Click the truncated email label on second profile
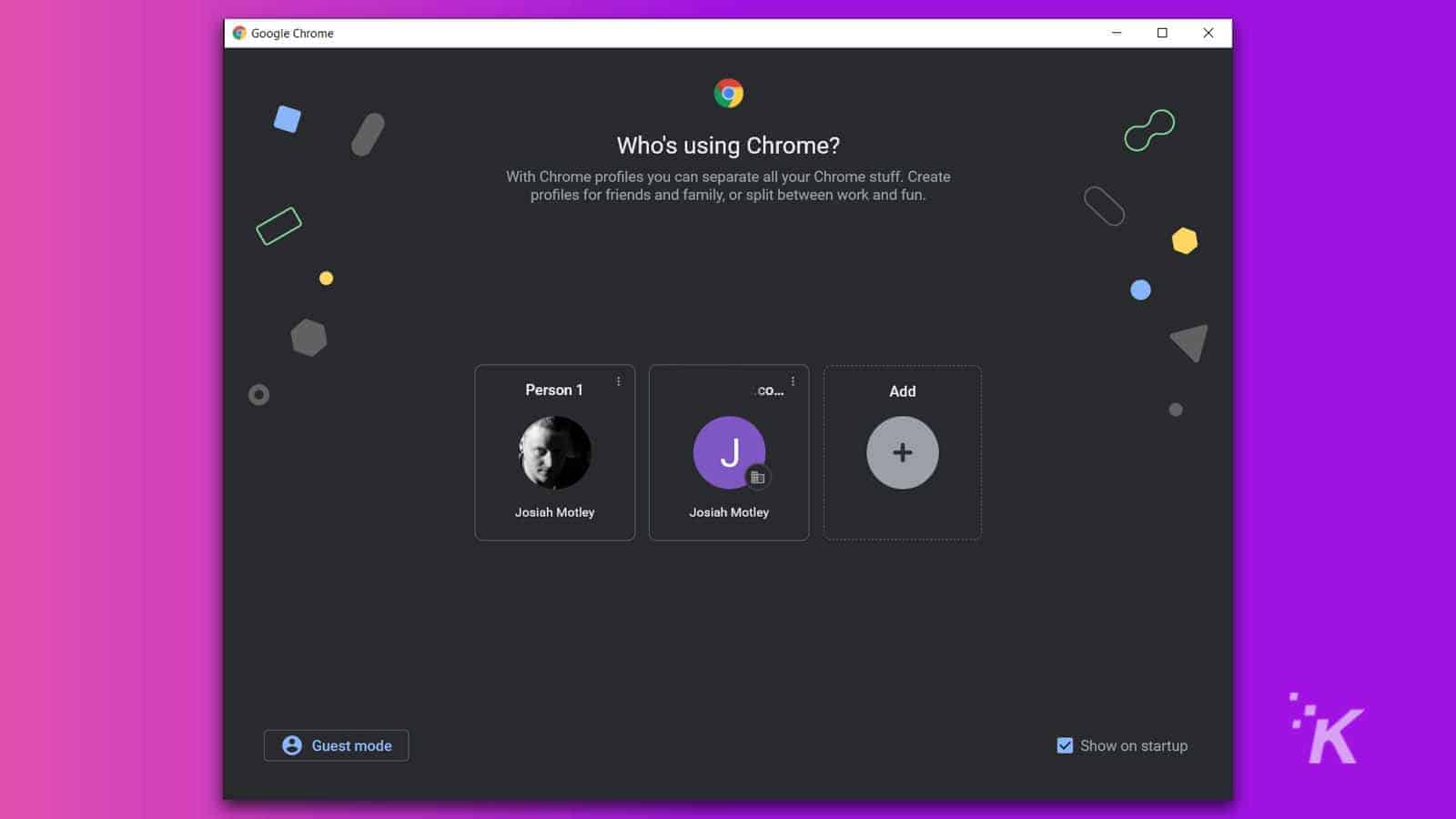 [768, 389]
